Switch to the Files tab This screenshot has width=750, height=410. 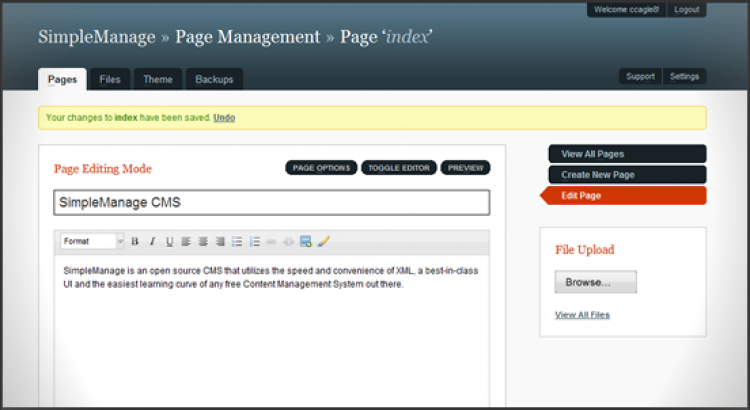[110, 79]
